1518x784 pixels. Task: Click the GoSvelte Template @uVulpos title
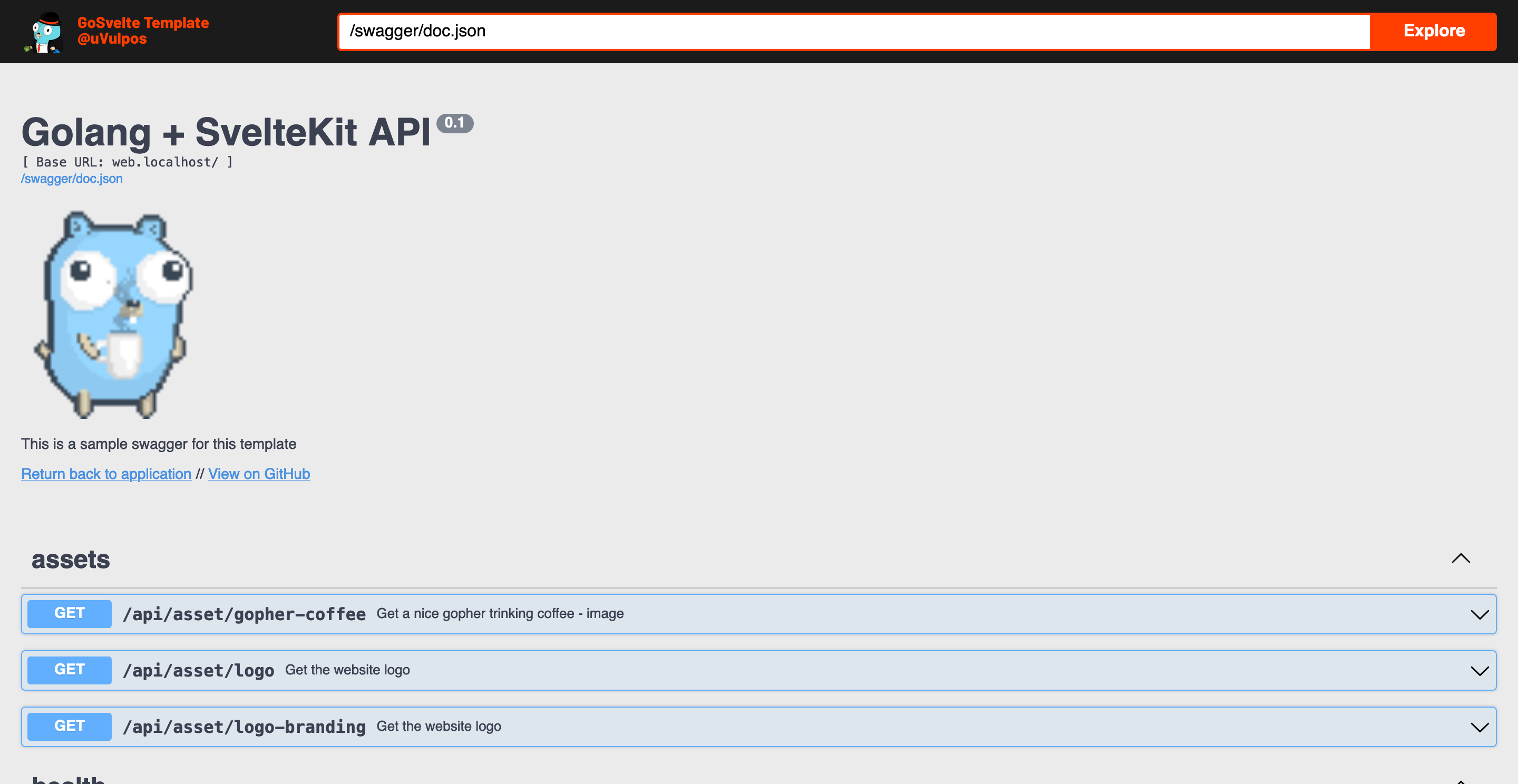[143, 31]
